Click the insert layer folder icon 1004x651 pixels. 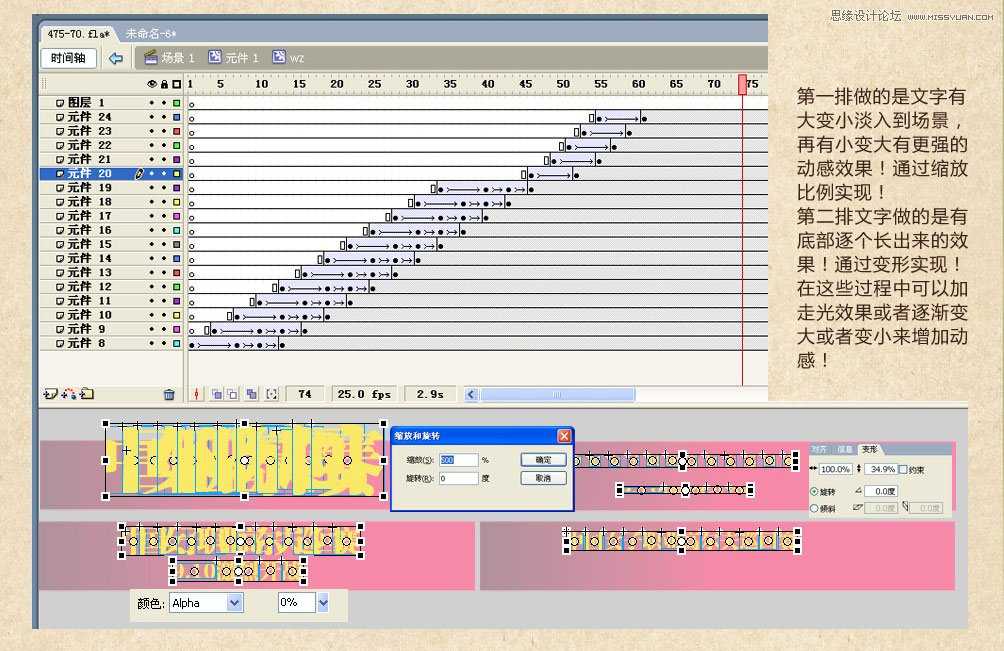coord(87,394)
